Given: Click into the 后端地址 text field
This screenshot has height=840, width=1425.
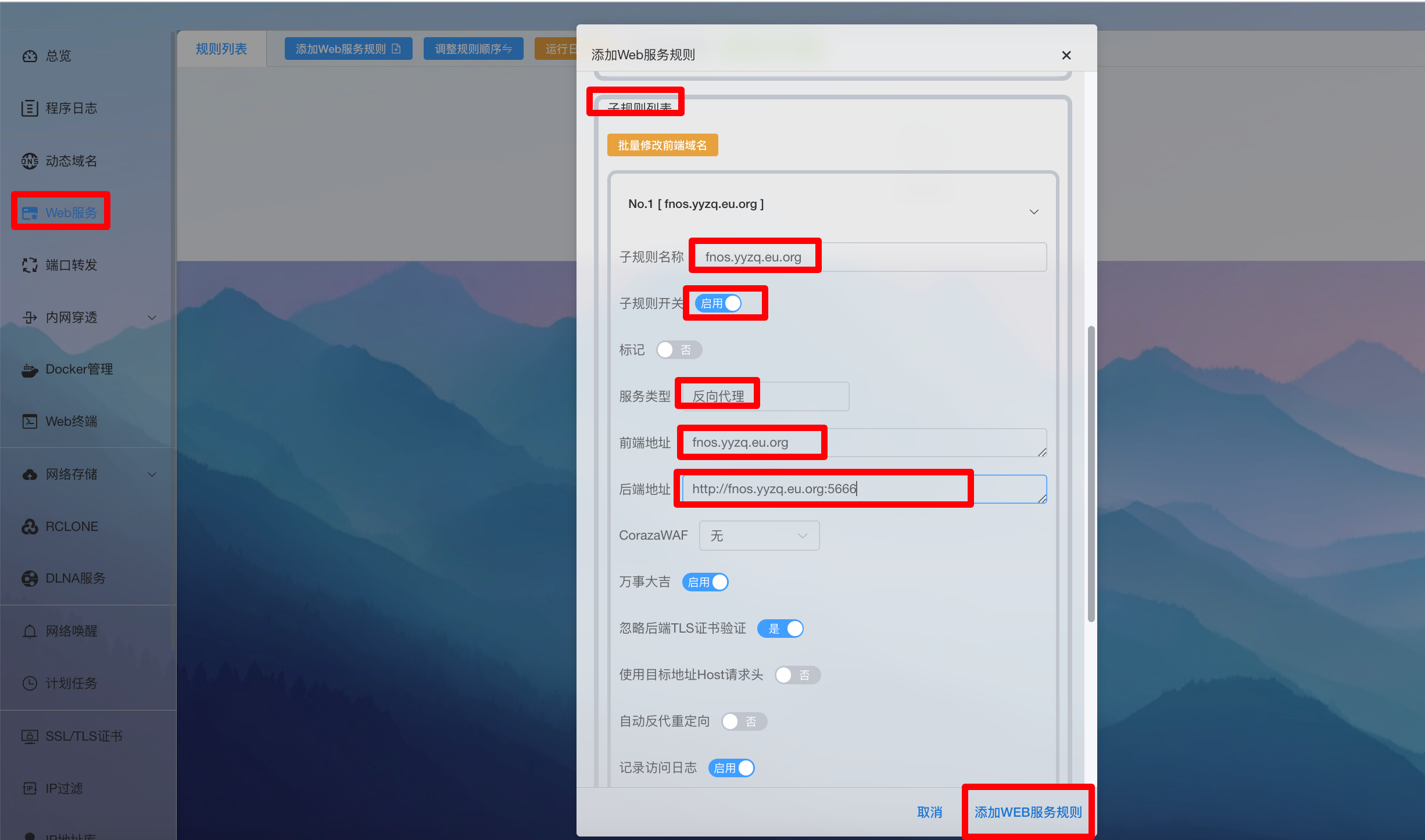Looking at the screenshot, I should click(x=864, y=489).
